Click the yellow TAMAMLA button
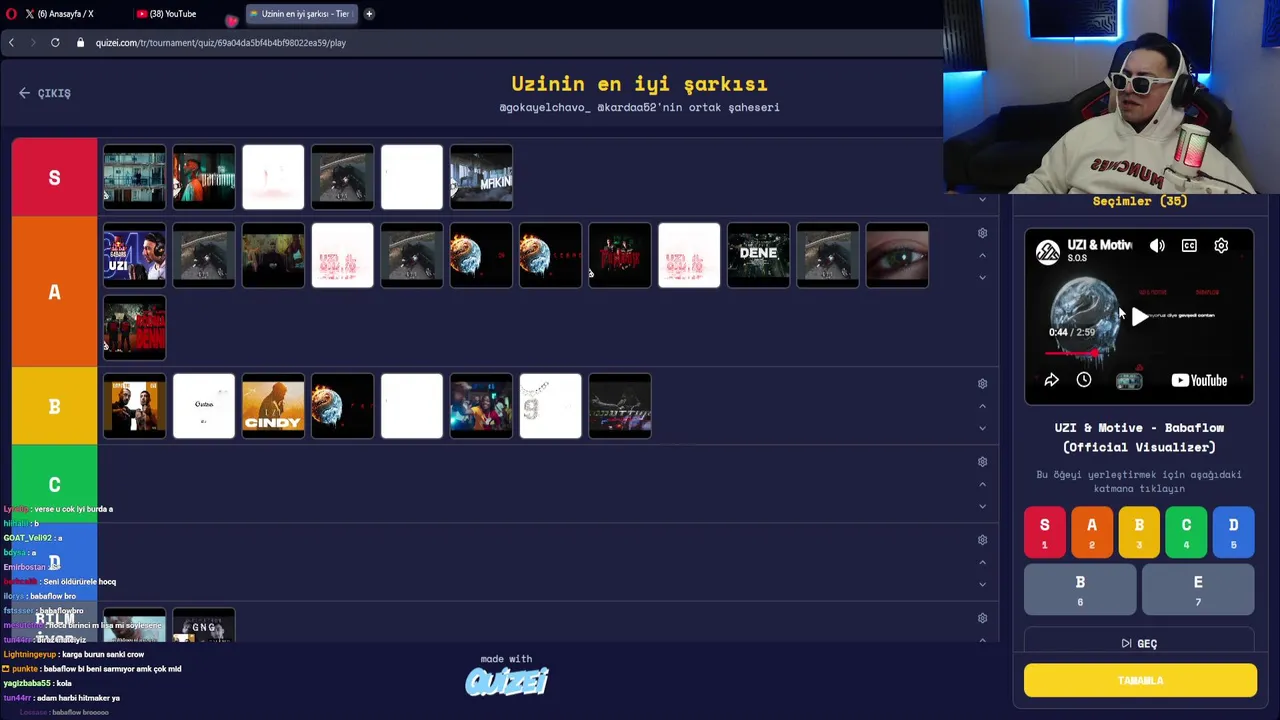The width and height of the screenshot is (1280, 720). pyautogui.click(x=1140, y=680)
